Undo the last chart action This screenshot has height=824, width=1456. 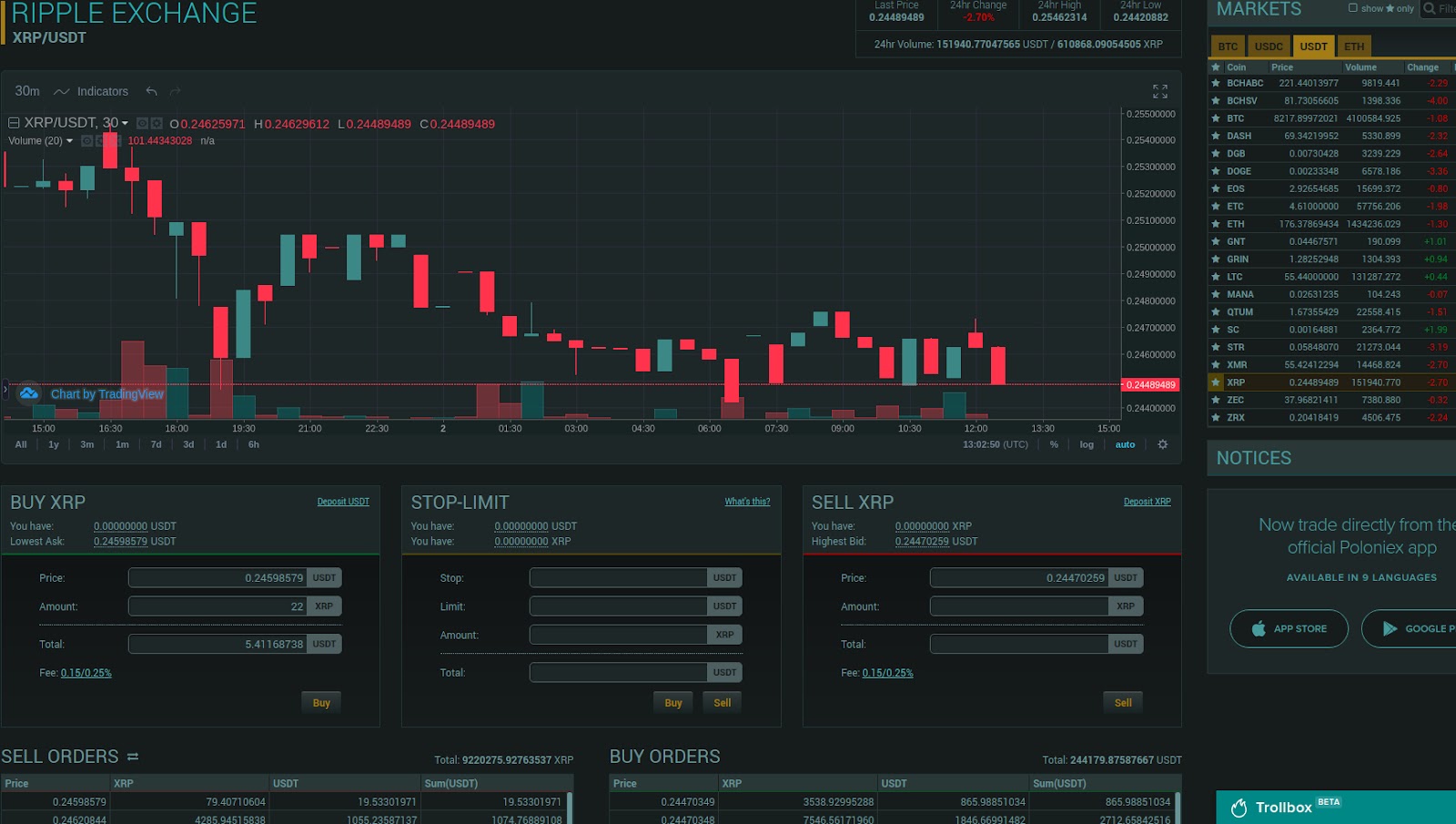point(152,91)
